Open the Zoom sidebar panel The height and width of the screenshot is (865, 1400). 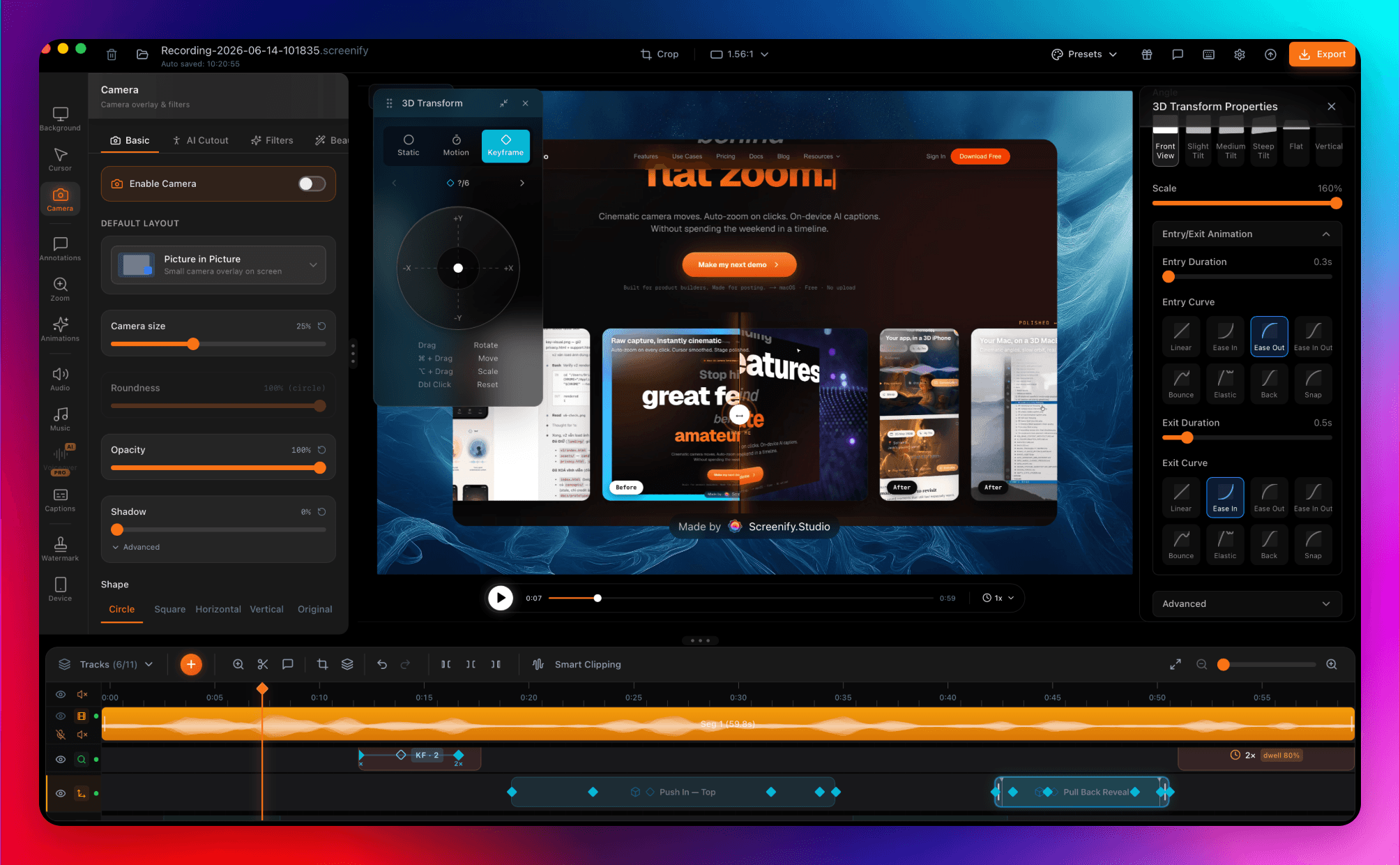pyautogui.click(x=60, y=289)
